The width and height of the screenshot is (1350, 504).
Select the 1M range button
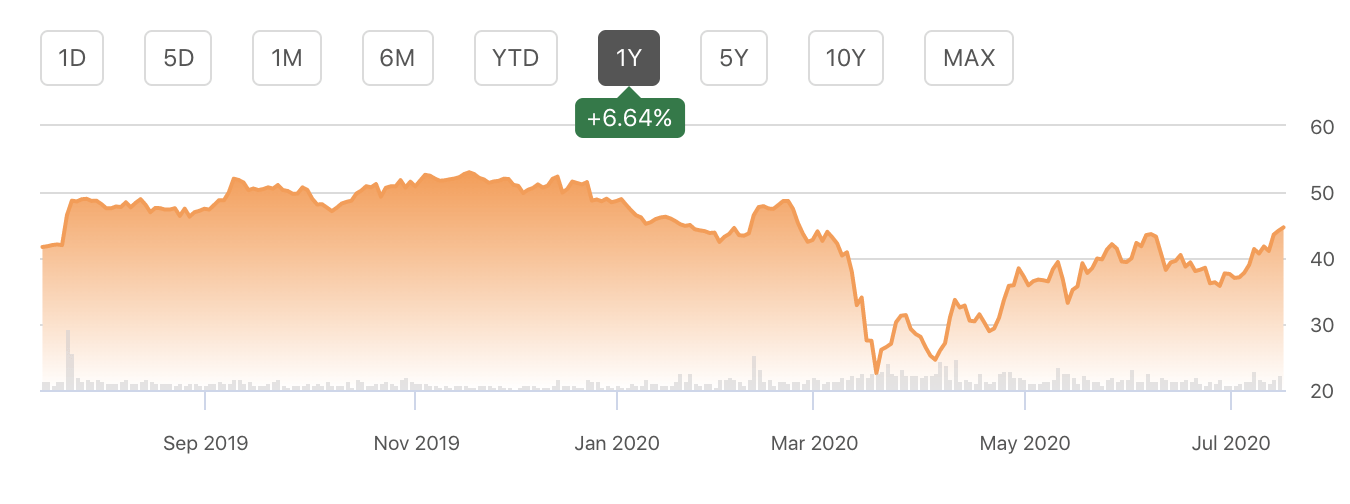[287, 58]
